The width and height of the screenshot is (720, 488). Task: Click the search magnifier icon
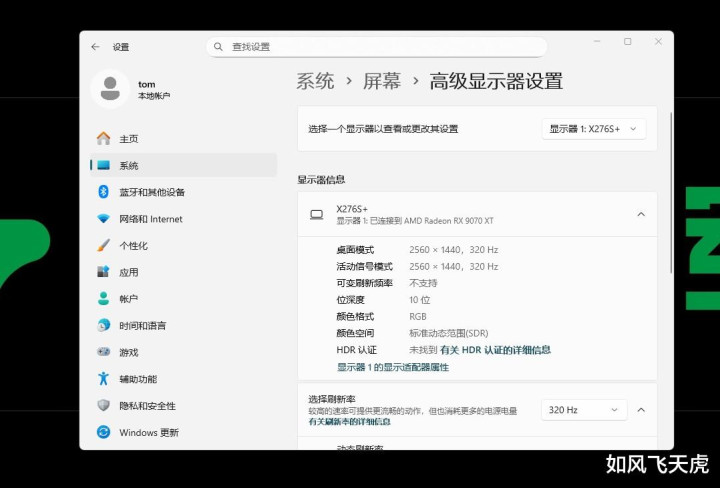pyautogui.click(x=218, y=47)
